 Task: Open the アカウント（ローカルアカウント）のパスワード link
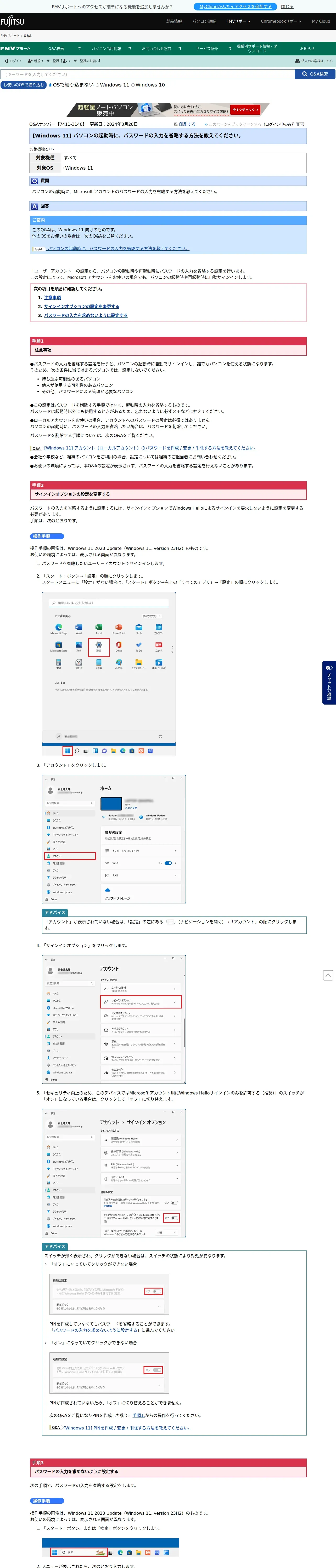tap(151, 448)
